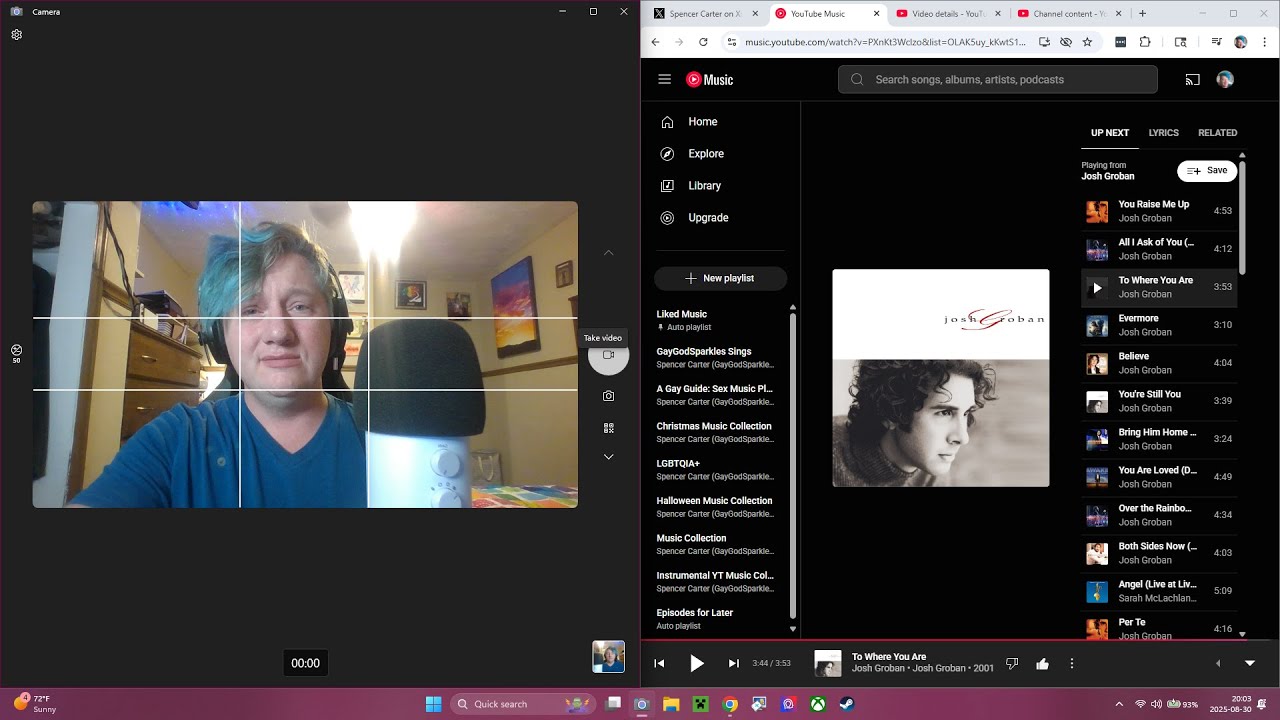Open Cast to device icon in YouTube Music
The image size is (1280, 720).
(x=1192, y=79)
